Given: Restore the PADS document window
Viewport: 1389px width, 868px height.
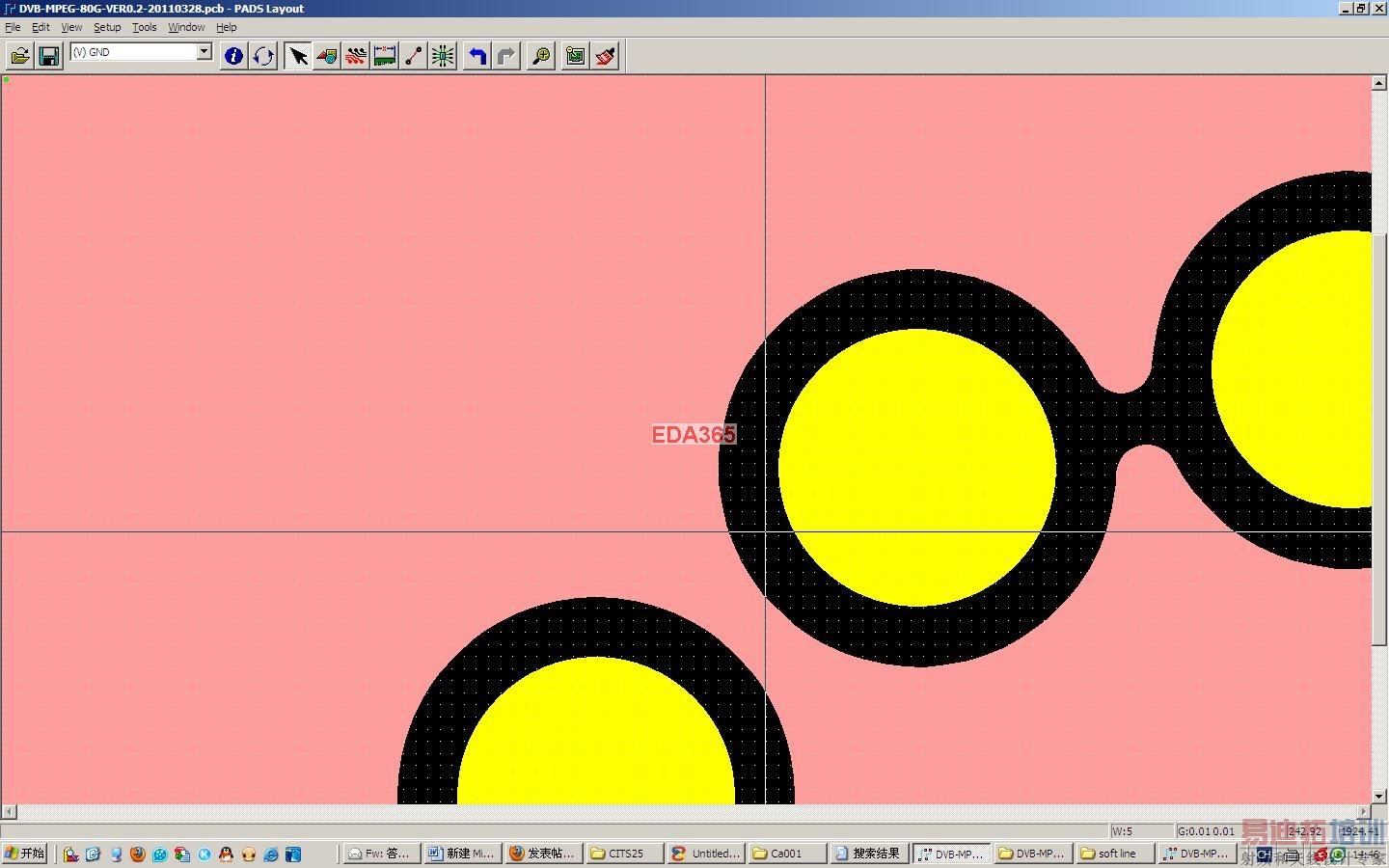Looking at the screenshot, I should coord(1361,9).
